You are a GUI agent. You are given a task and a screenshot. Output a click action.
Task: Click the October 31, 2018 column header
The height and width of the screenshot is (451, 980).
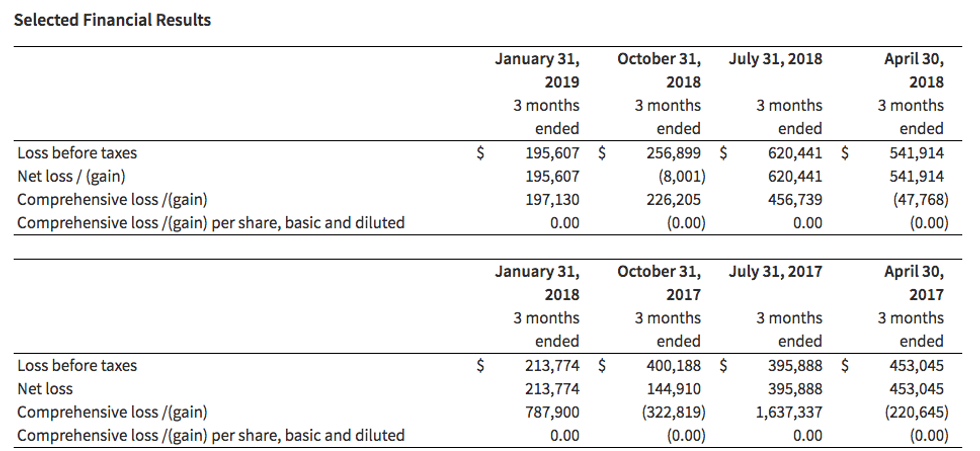(x=659, y=70)
